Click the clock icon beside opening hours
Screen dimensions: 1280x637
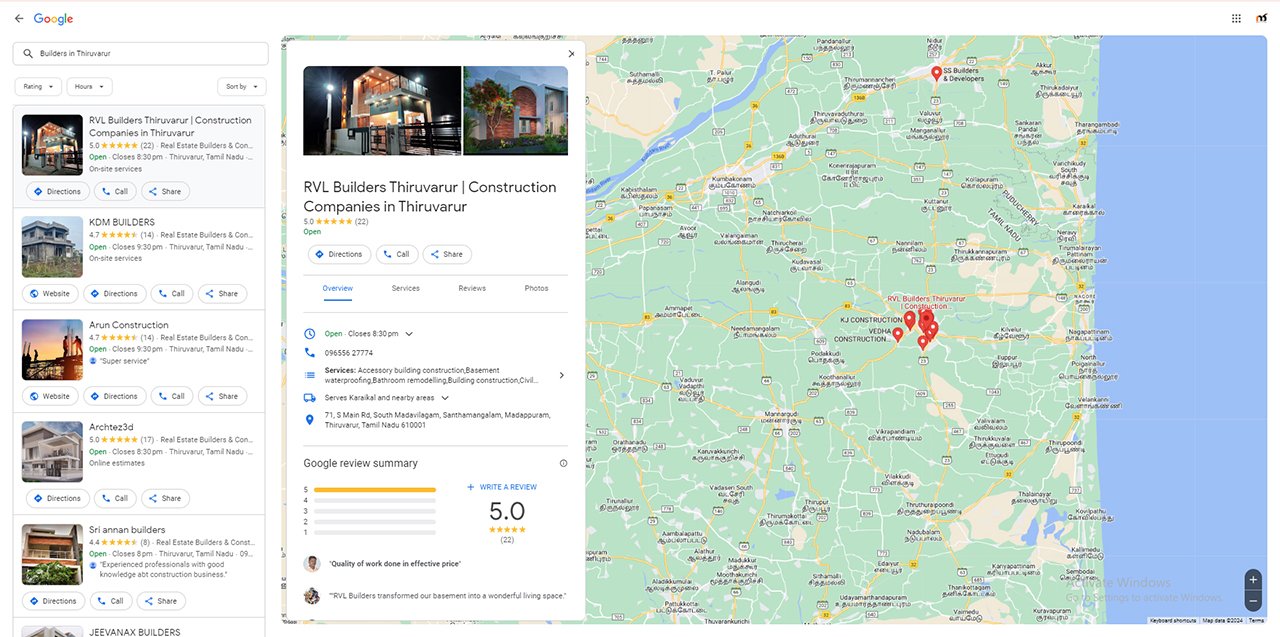tap(310, 333)
